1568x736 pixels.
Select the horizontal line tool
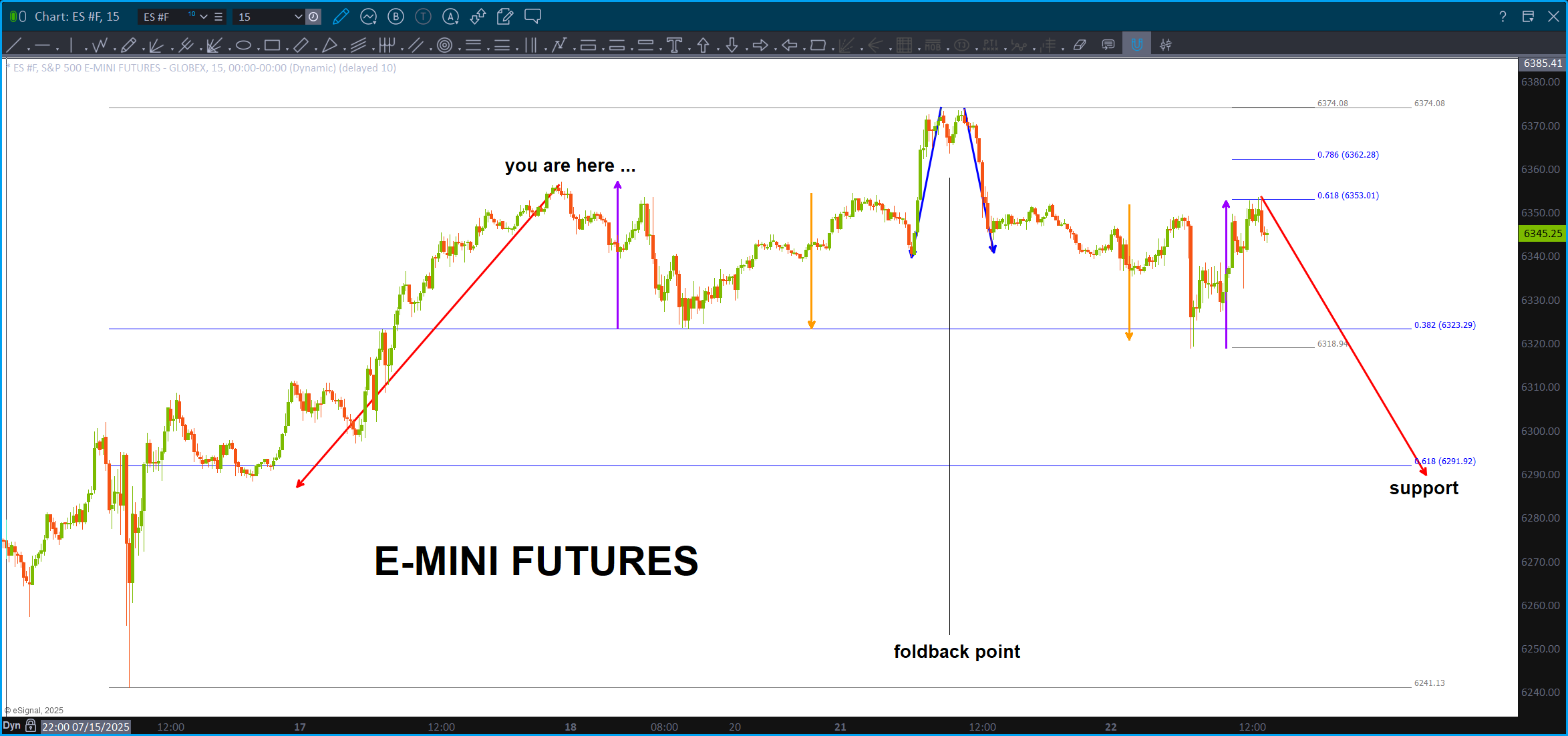[x=42, y=45]
